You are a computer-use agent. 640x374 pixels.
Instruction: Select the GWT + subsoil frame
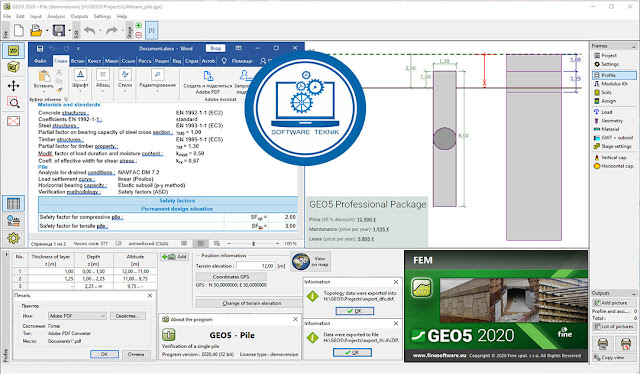tap(614, 138)
